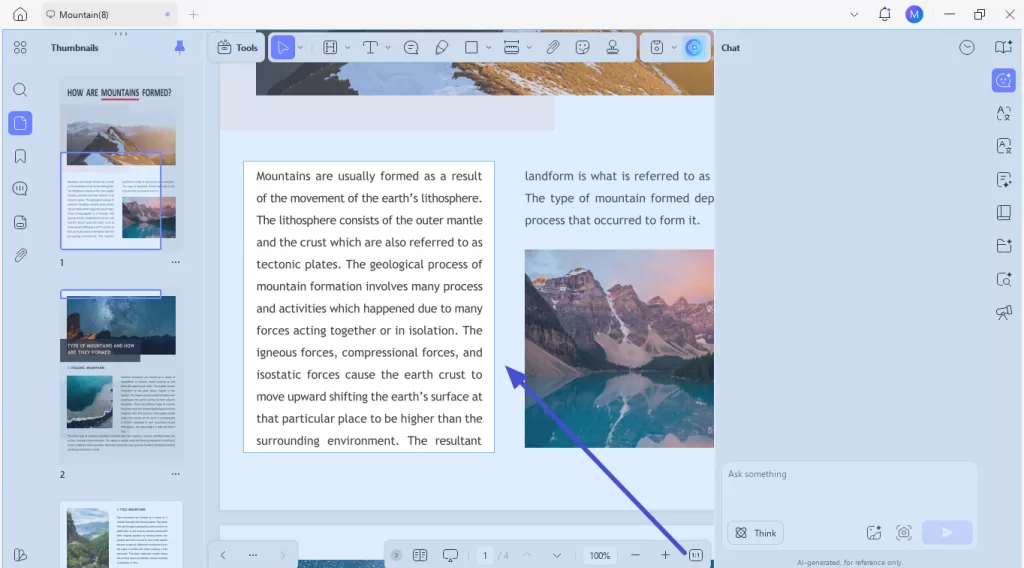Open the Tools menu
Screen dimensions: 1024x568
click(238, 47)
